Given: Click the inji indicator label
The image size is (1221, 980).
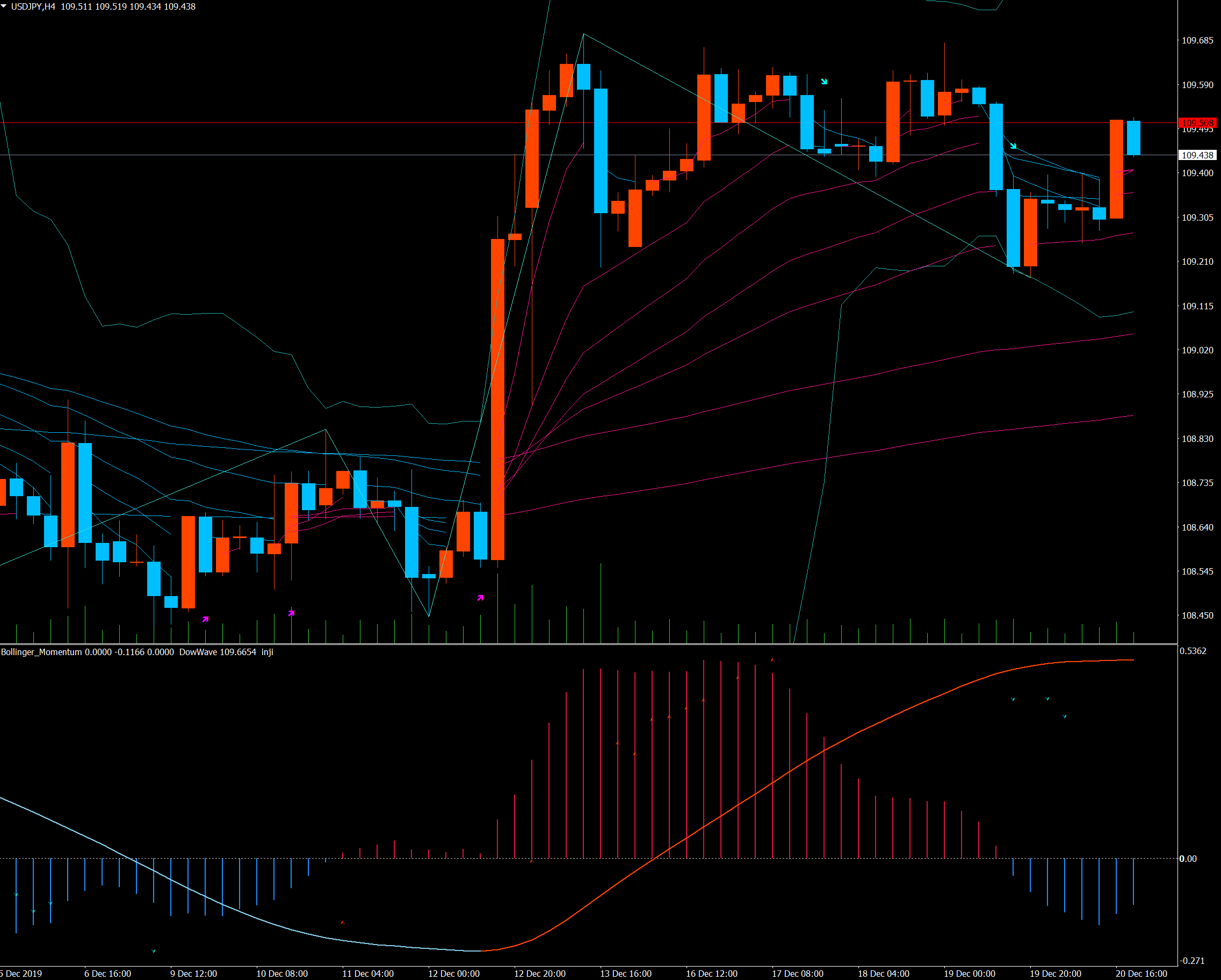Looking at the screenshot, I should click(267, 652).
